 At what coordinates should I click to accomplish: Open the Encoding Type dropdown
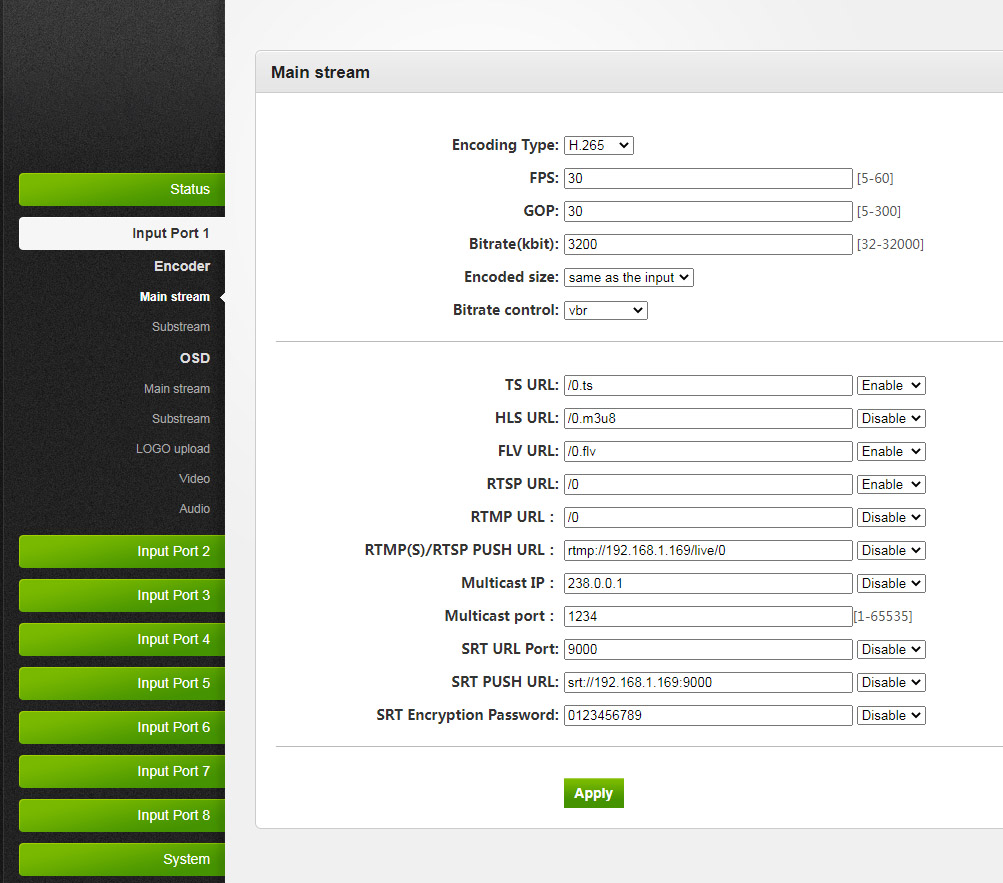click(598, 145)
